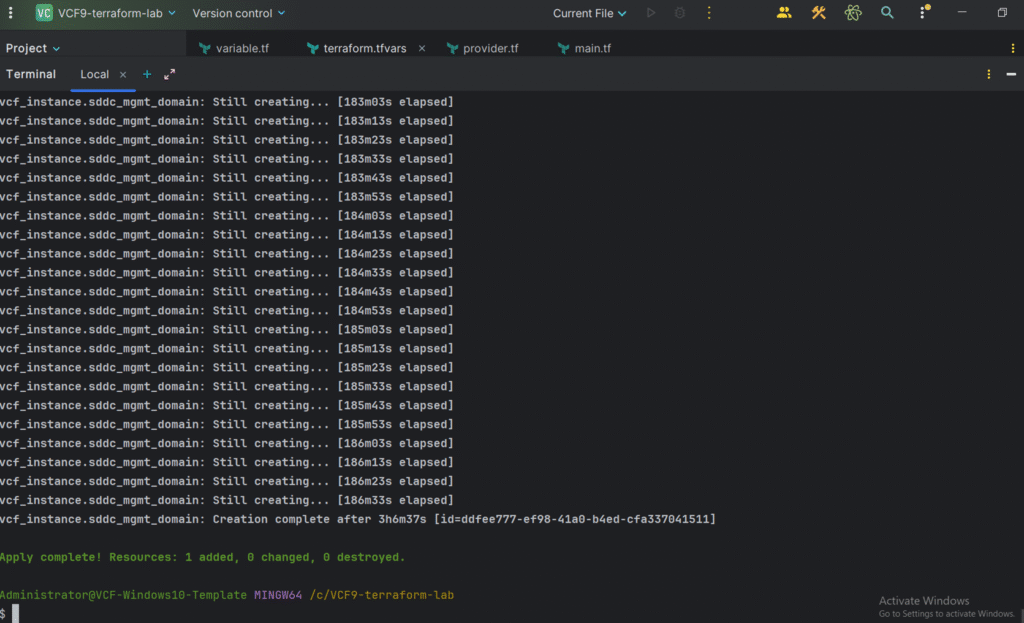Hide the Terminal tool window
Viewport: 1024px width, 623px height.
(1011, 74)
